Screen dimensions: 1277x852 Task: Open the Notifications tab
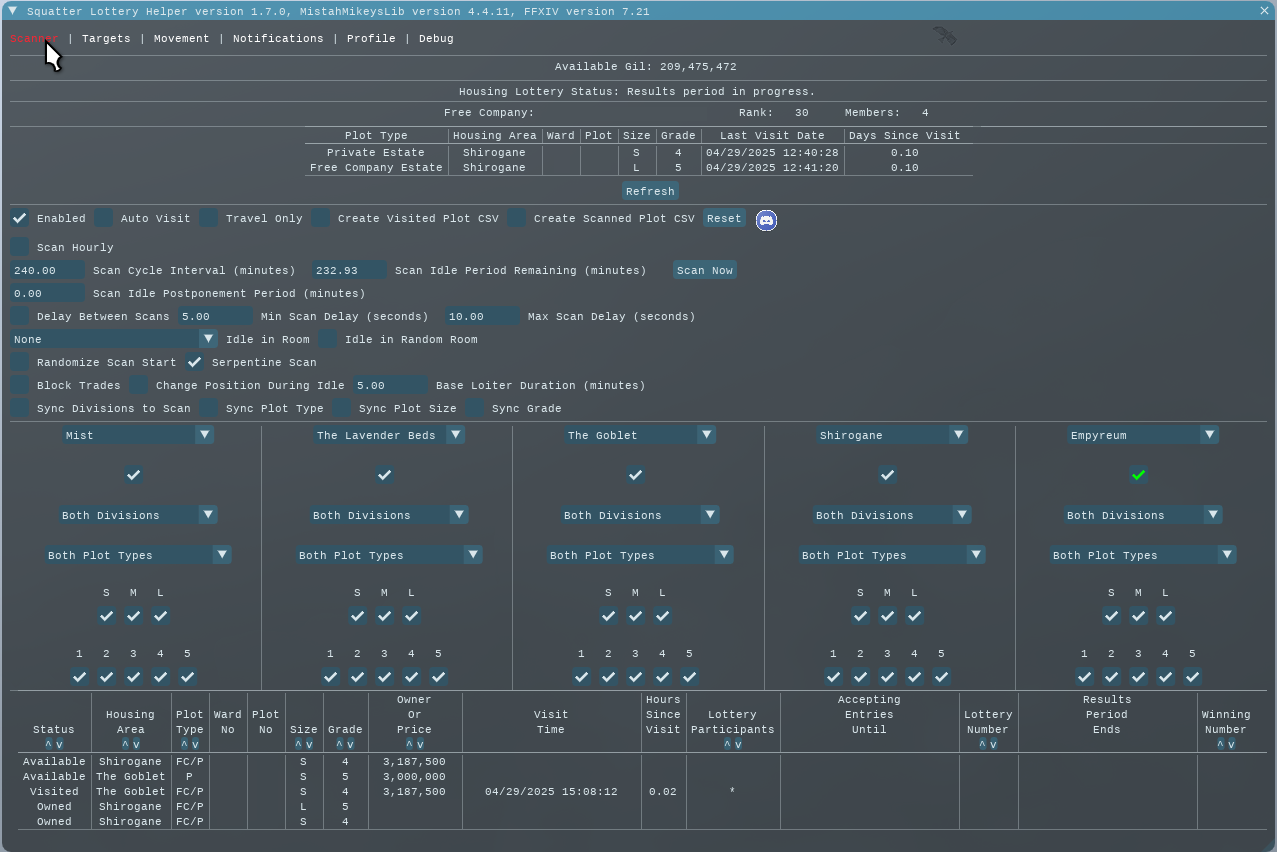click(x=278, y=39)
